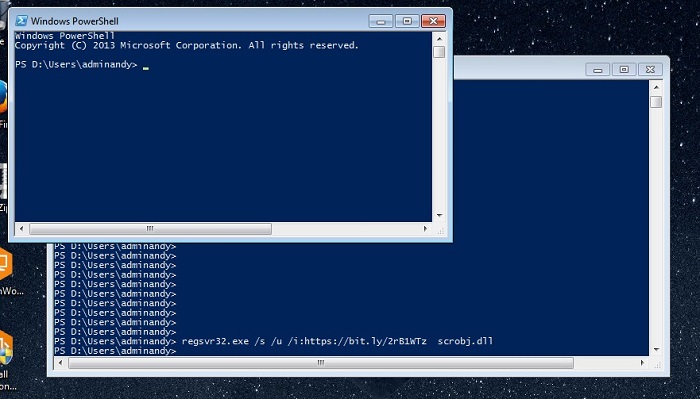The image size is (700, 399).
Task: Click the front window's horizontal scrollbar thumb
Action: (x=150, y=229)
